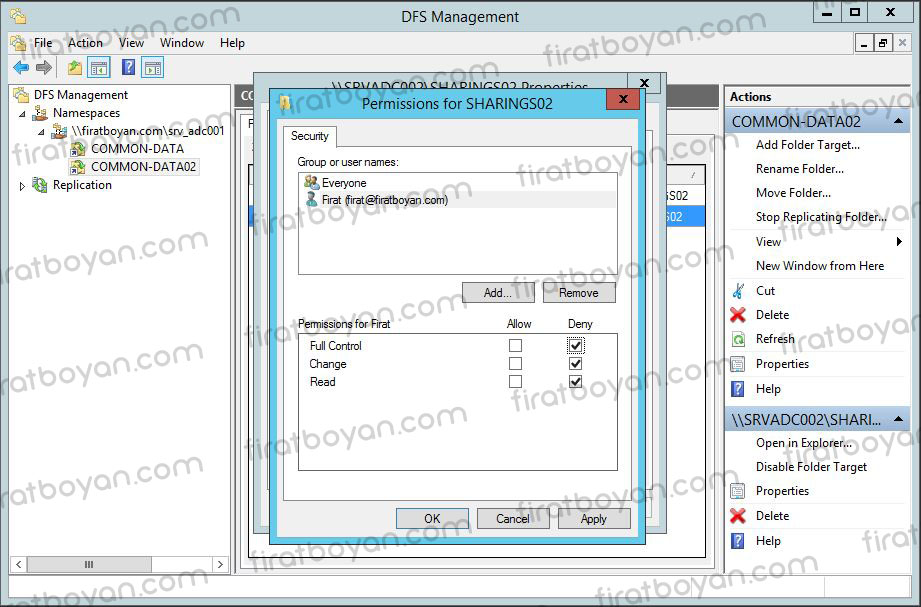Click Open in Explorer action
The width and height of the screenshot is (921, 607).
(804, 443)
